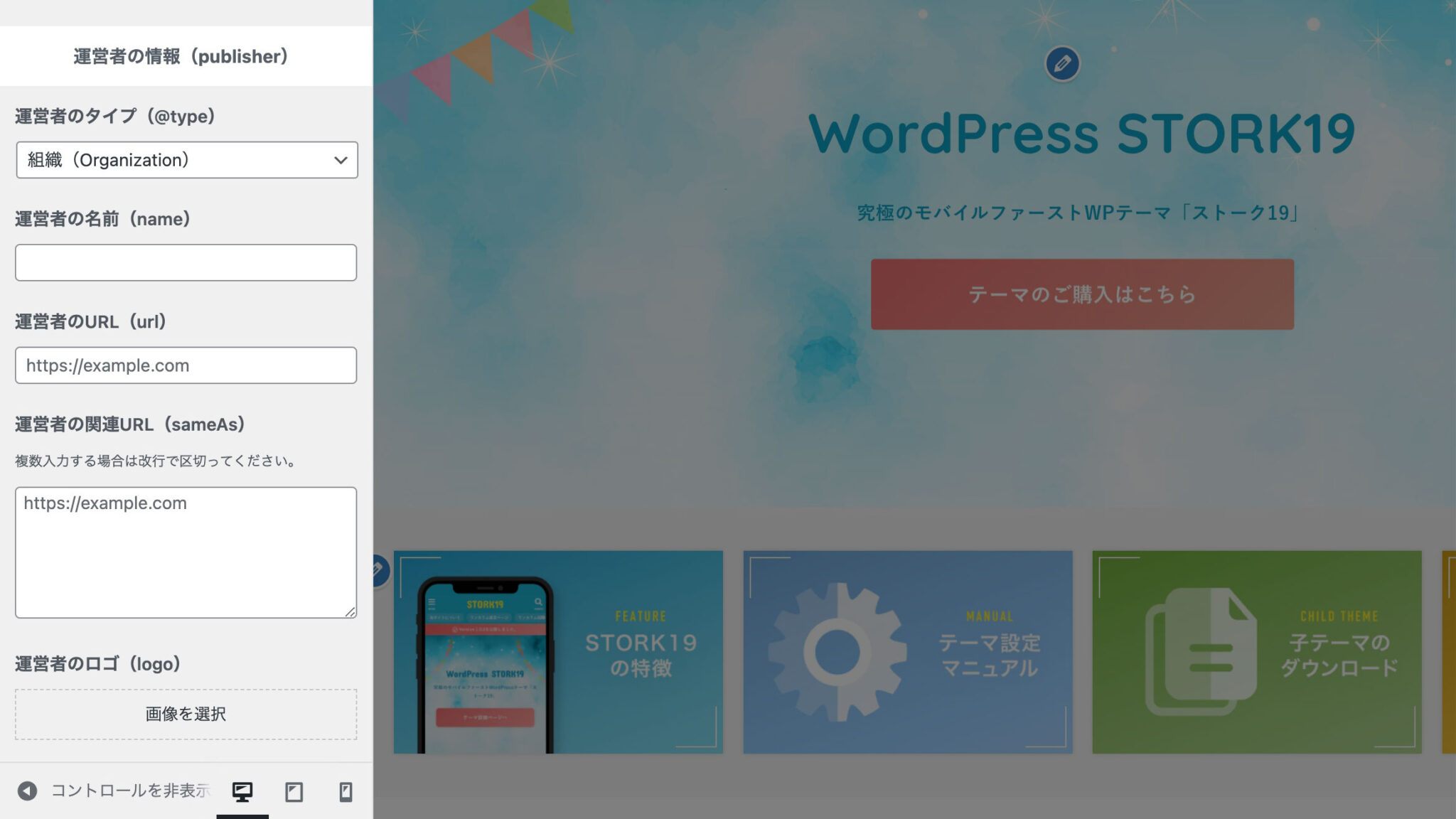Open the STORK19の特徴 feature card
The height and width of the screenshot is (819, 1456).
(x=640, y=655)
